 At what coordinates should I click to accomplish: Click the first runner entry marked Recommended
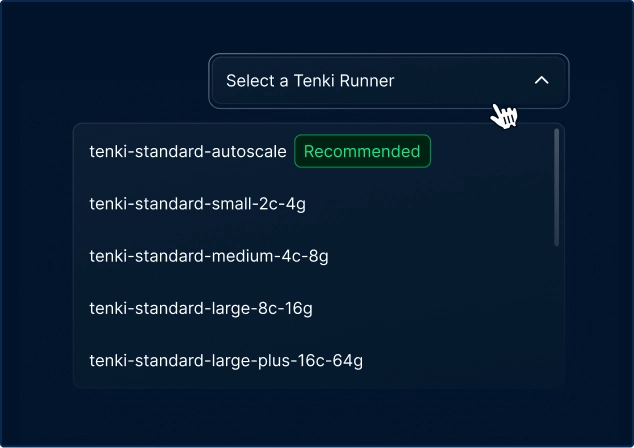[188, 152]
